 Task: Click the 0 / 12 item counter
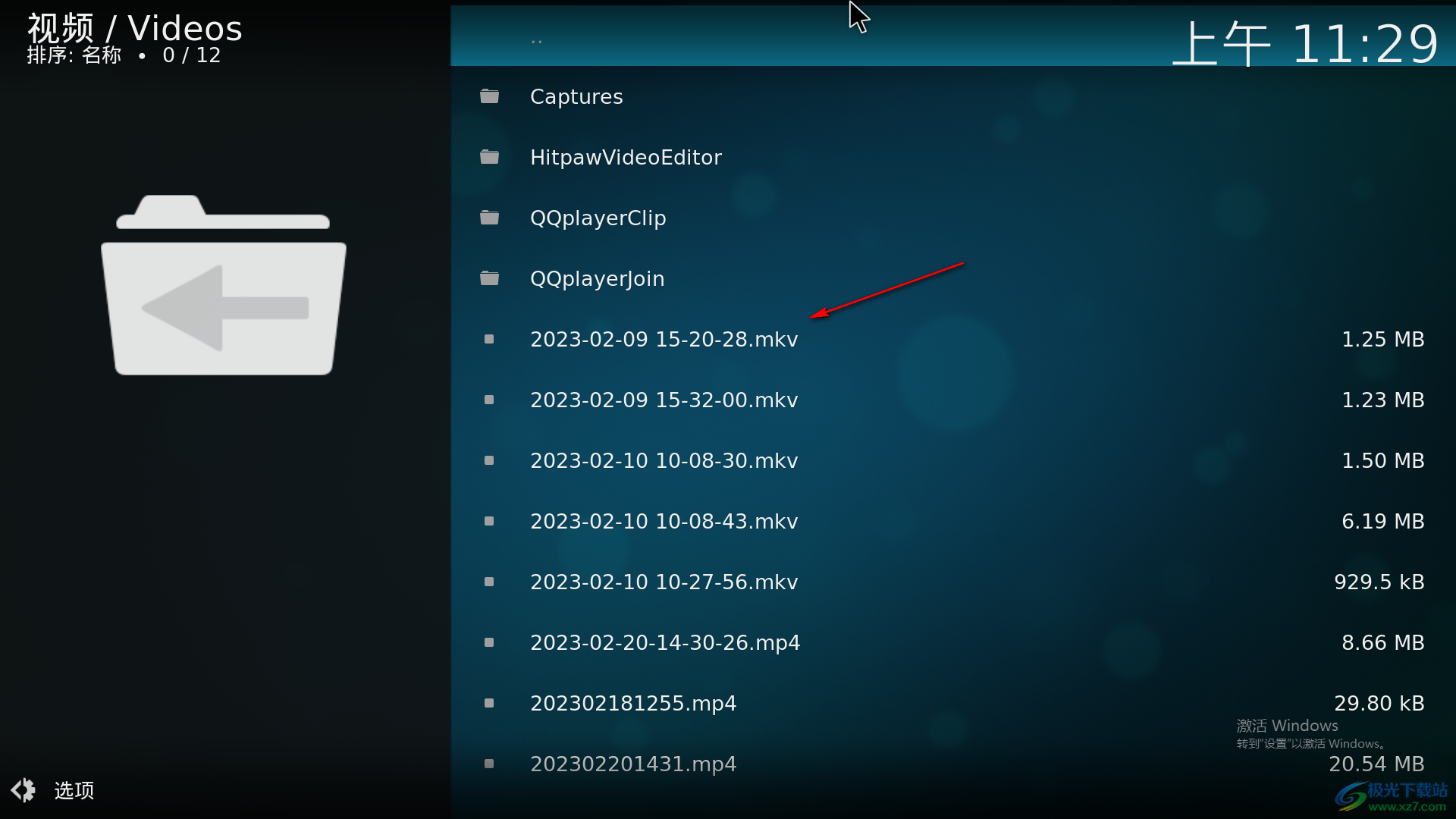191,55
